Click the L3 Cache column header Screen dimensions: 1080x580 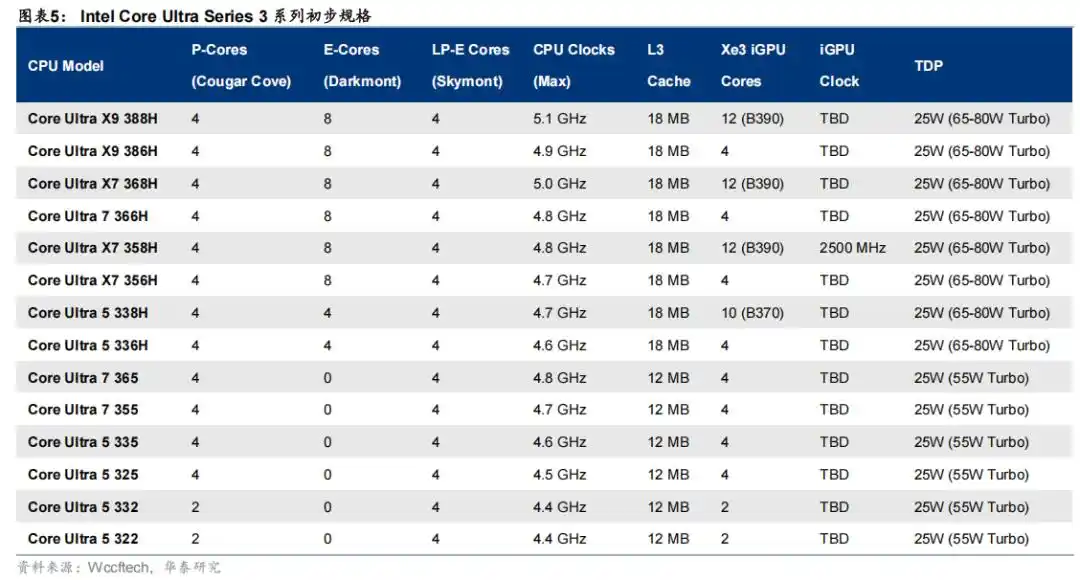click(668, 66)
